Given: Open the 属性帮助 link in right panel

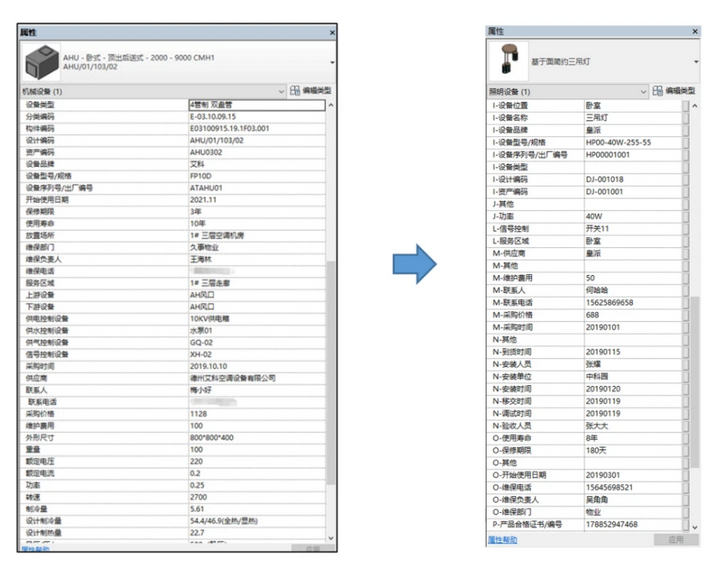Looking at the screenshot, I should [x=502, y=540].
